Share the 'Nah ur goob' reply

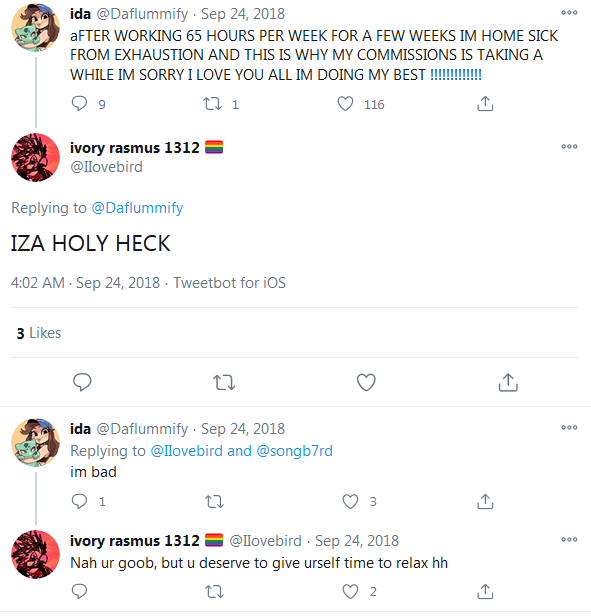[x=485, y=592]
